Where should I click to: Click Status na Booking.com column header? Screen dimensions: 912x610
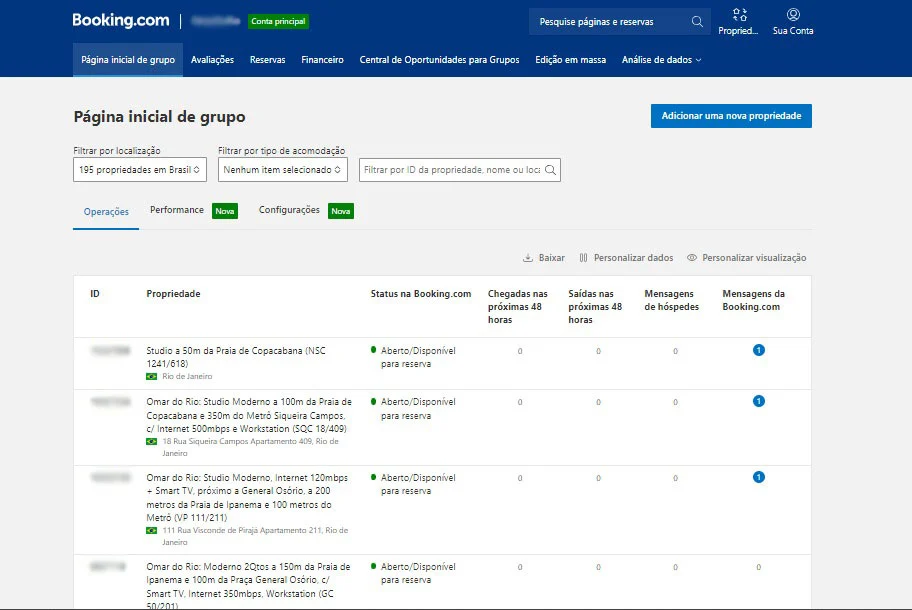click(421, 294)
